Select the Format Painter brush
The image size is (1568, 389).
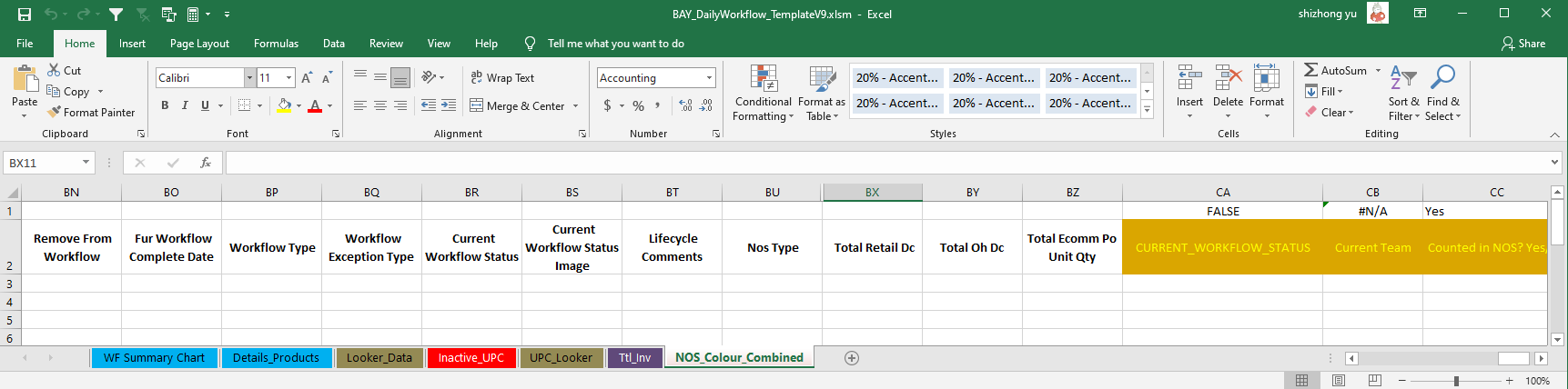pos(55,112)
